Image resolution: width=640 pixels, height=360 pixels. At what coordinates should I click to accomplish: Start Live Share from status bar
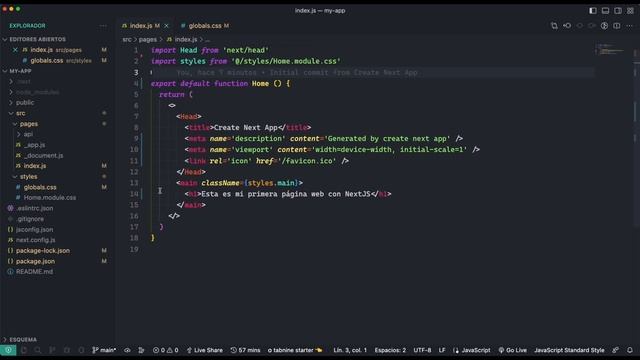point(204,350)
